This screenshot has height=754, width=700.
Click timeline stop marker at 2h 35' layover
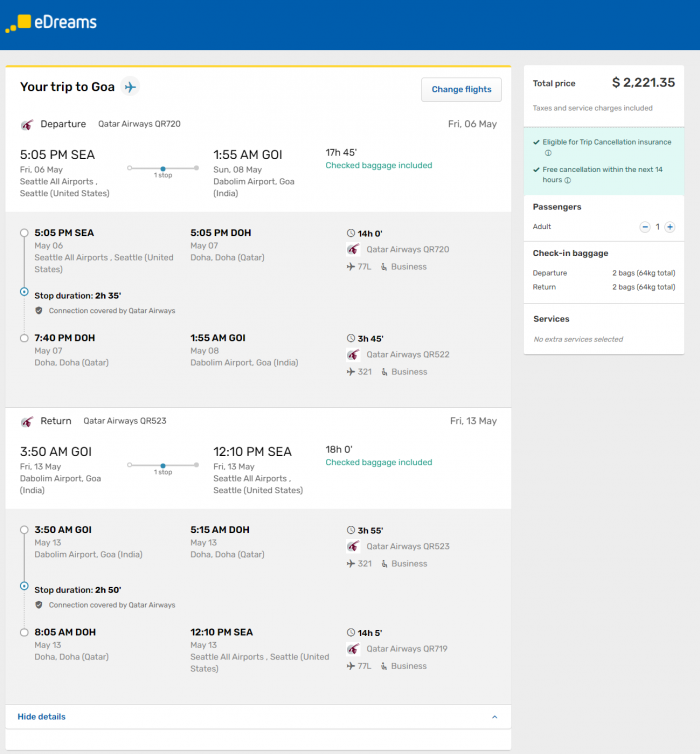click(x=24, y=292)
